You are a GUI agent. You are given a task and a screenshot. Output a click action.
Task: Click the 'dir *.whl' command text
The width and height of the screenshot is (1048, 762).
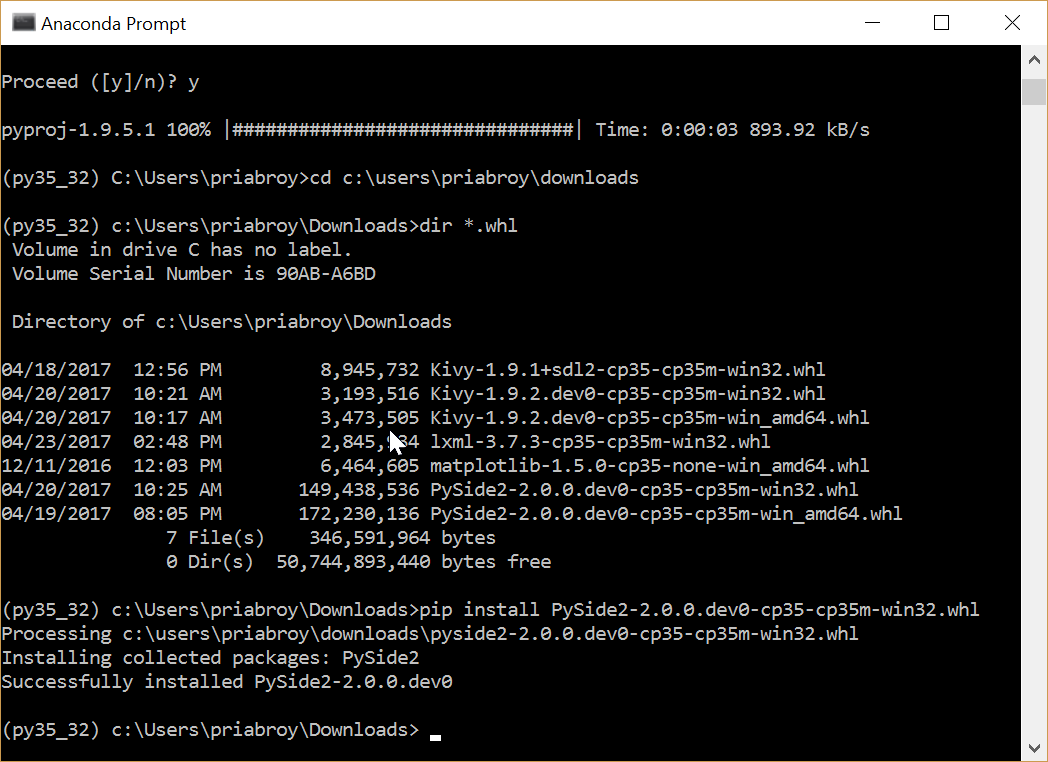coord(469,226)
